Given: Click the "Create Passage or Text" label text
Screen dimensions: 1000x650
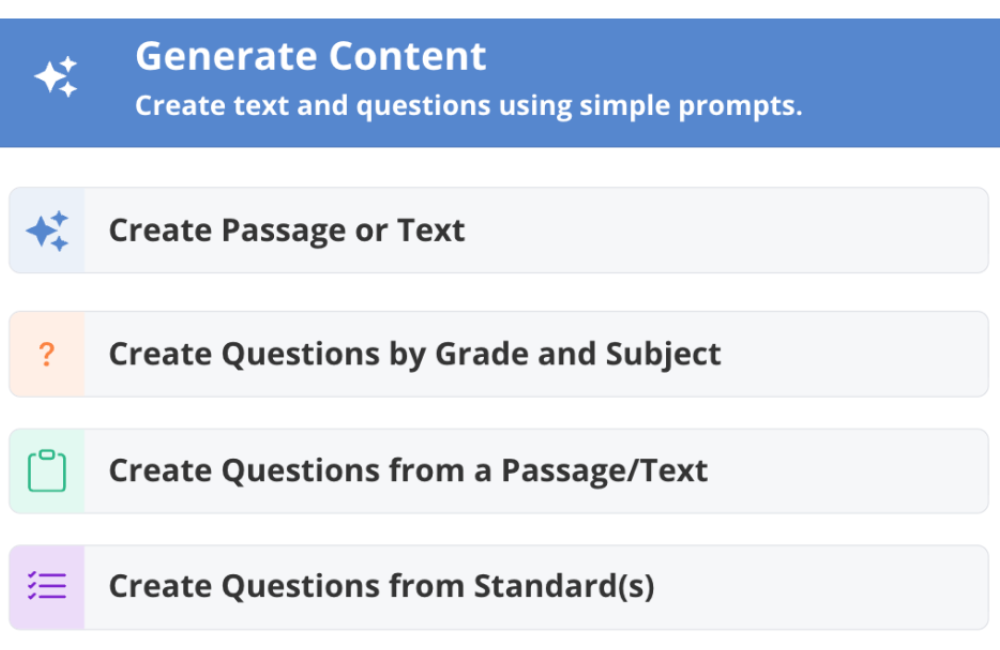Looking at the screenshot, I should point(287,231).
